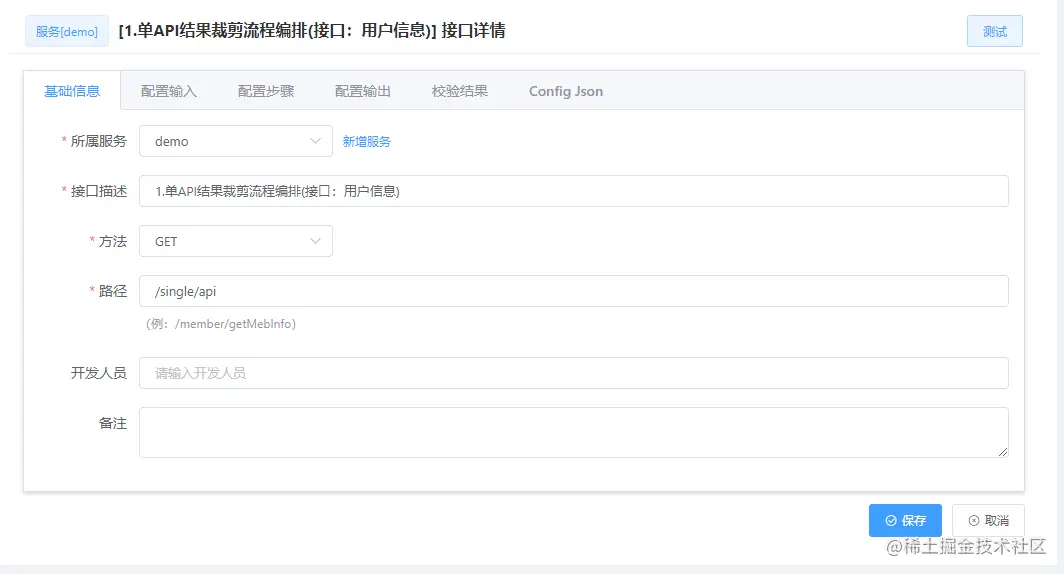Focus the 接口描述 input field
Viewport: 1064px width, 574px height.
coord(573,191)
